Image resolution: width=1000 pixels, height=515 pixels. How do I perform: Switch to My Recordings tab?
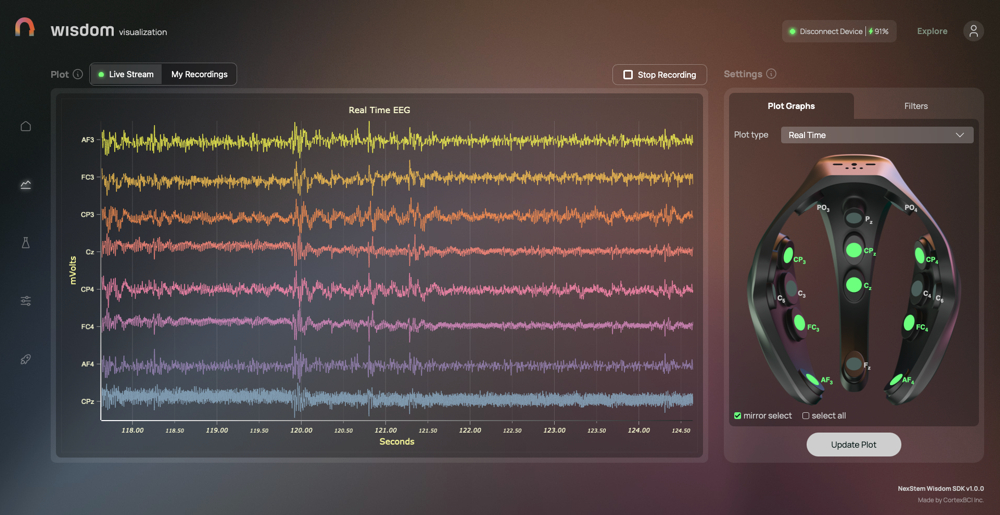pyautogui.click(x=199, y=75)
